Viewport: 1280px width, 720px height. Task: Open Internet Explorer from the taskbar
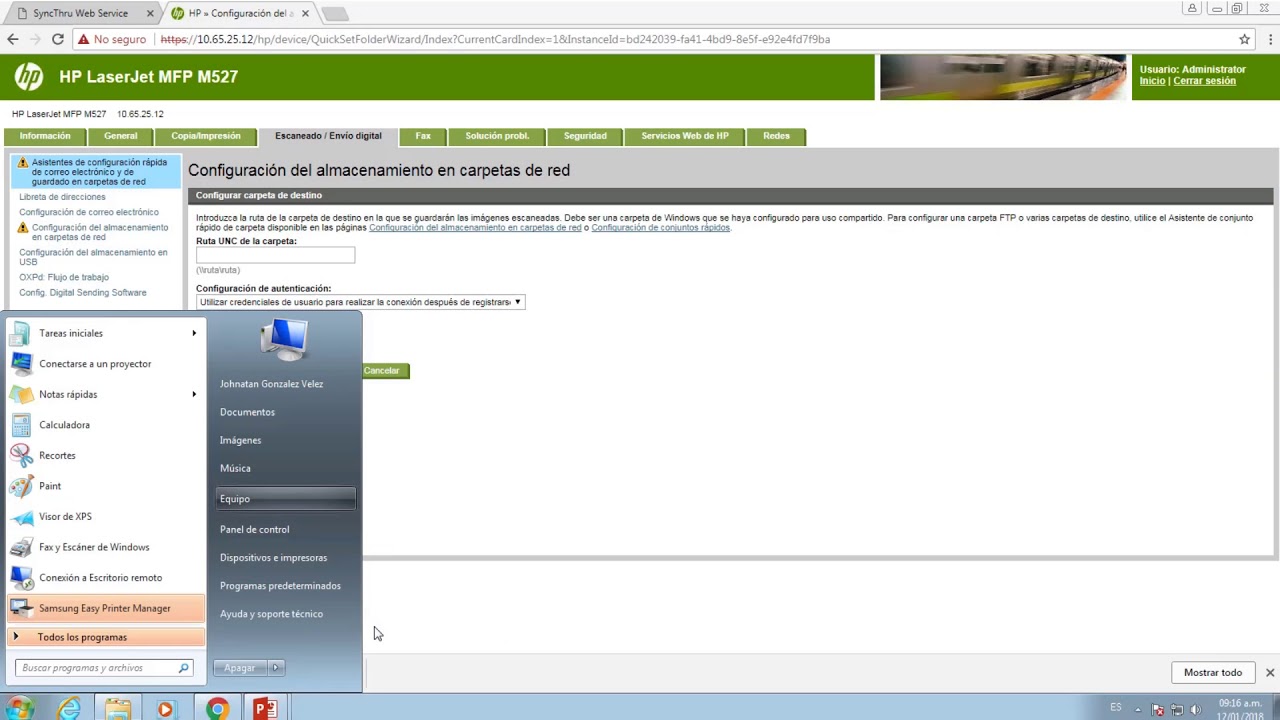tap(68, 709)
